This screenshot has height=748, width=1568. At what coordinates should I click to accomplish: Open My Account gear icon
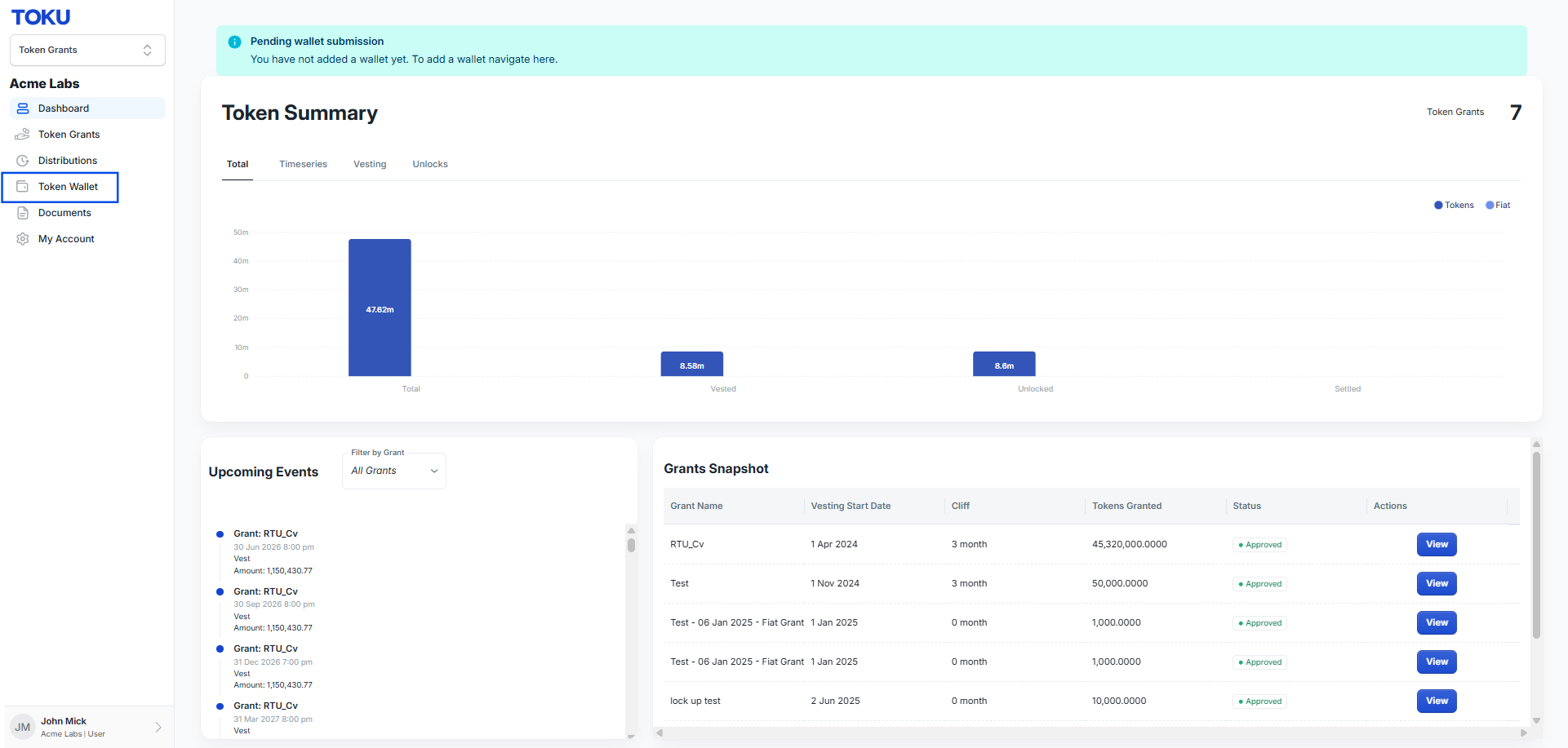(23, 239)
